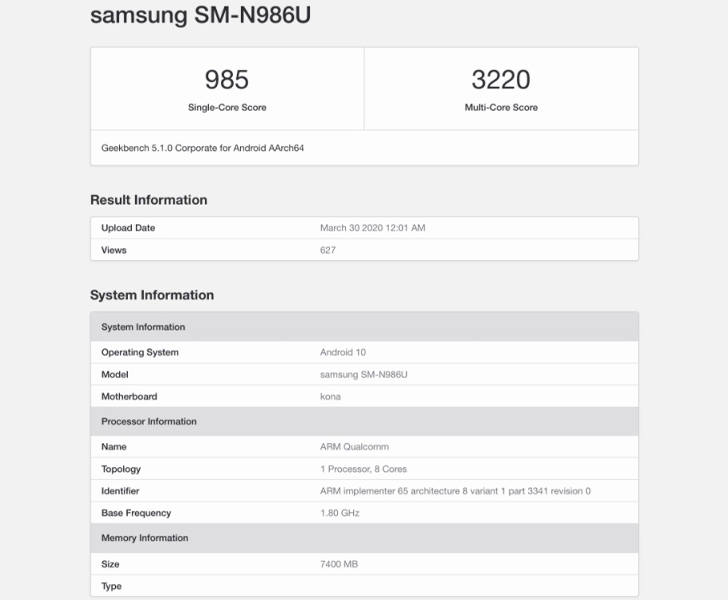728x600 pixels.
Task: Select the 1.80 GHz value
Action: click(339, 513)
